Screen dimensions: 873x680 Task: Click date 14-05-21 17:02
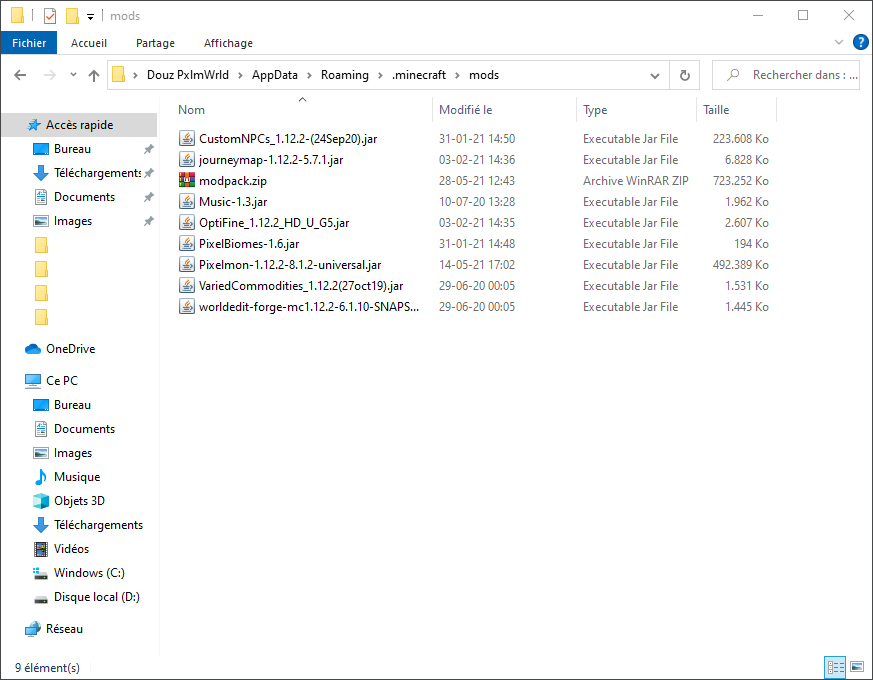point(477,265)
